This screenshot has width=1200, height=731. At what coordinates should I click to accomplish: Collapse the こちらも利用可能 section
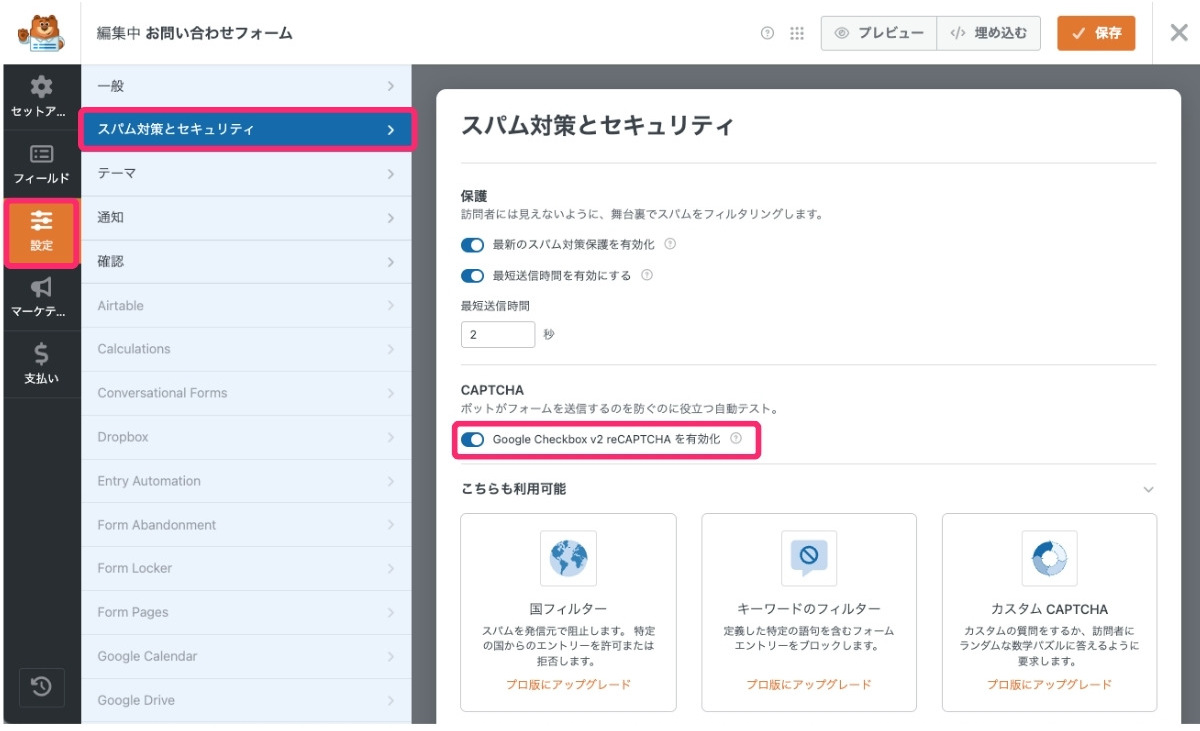pyautogui.click(x=1148, y=489)
